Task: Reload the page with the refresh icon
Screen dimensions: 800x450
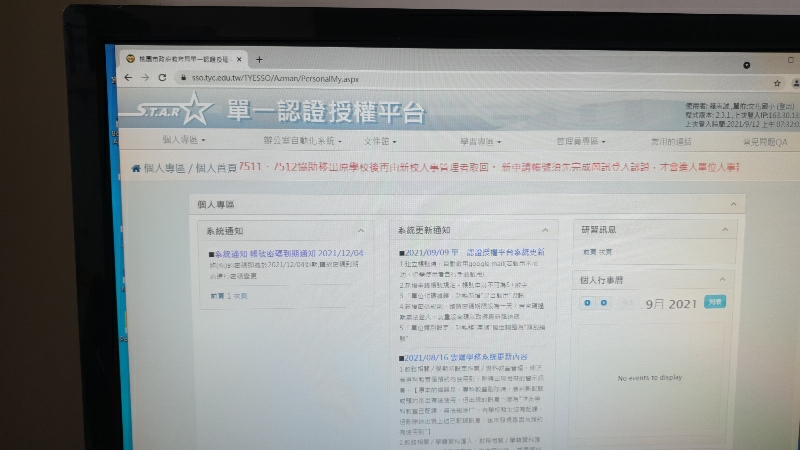Action: pos(162,78)
